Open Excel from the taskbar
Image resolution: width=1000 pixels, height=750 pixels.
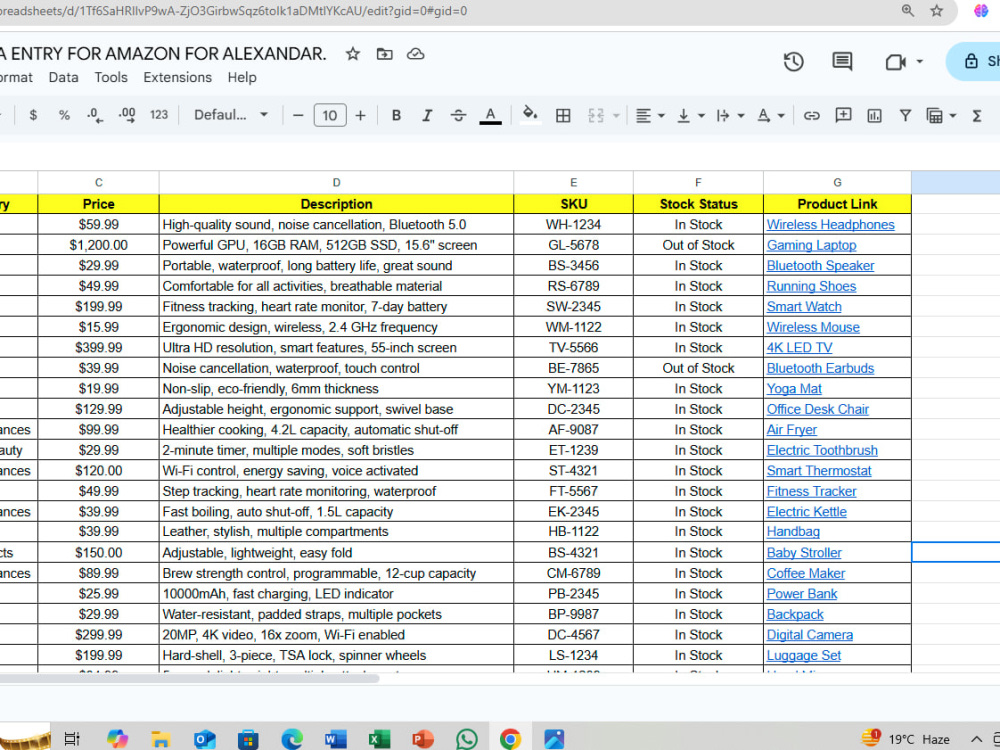(379, 739)
